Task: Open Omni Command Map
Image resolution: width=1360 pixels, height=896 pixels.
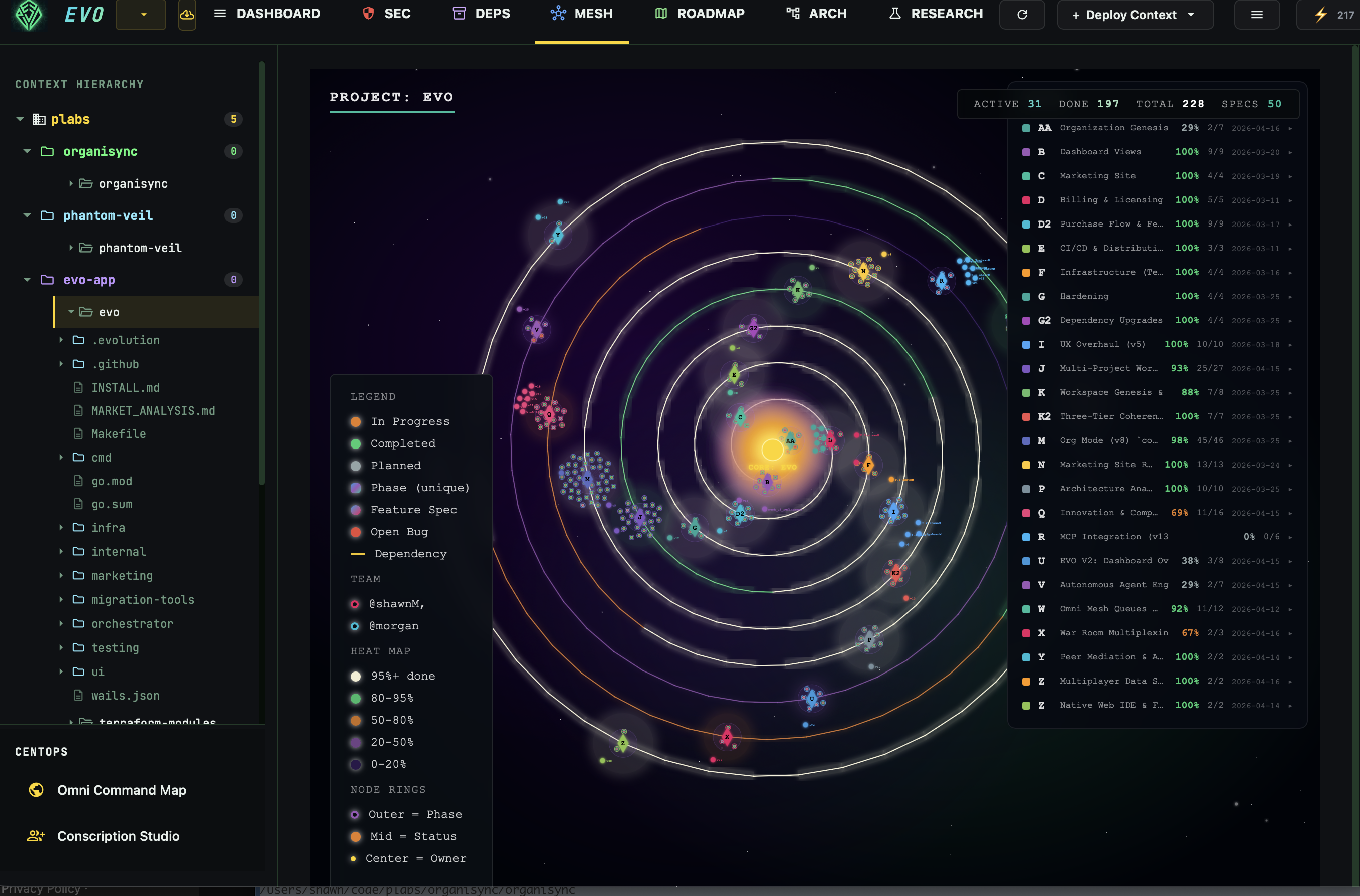Action: pos(107,790)
